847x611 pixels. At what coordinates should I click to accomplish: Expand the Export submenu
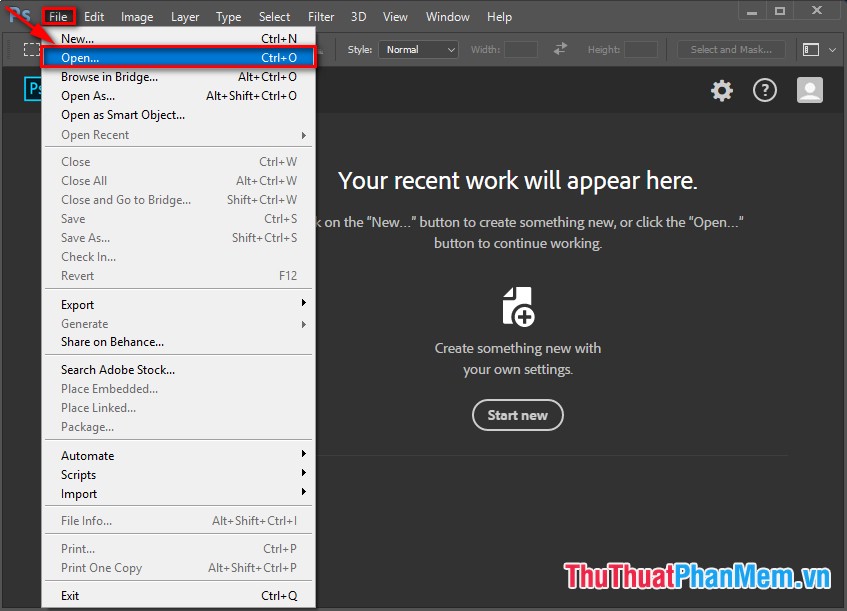[178, 305]
